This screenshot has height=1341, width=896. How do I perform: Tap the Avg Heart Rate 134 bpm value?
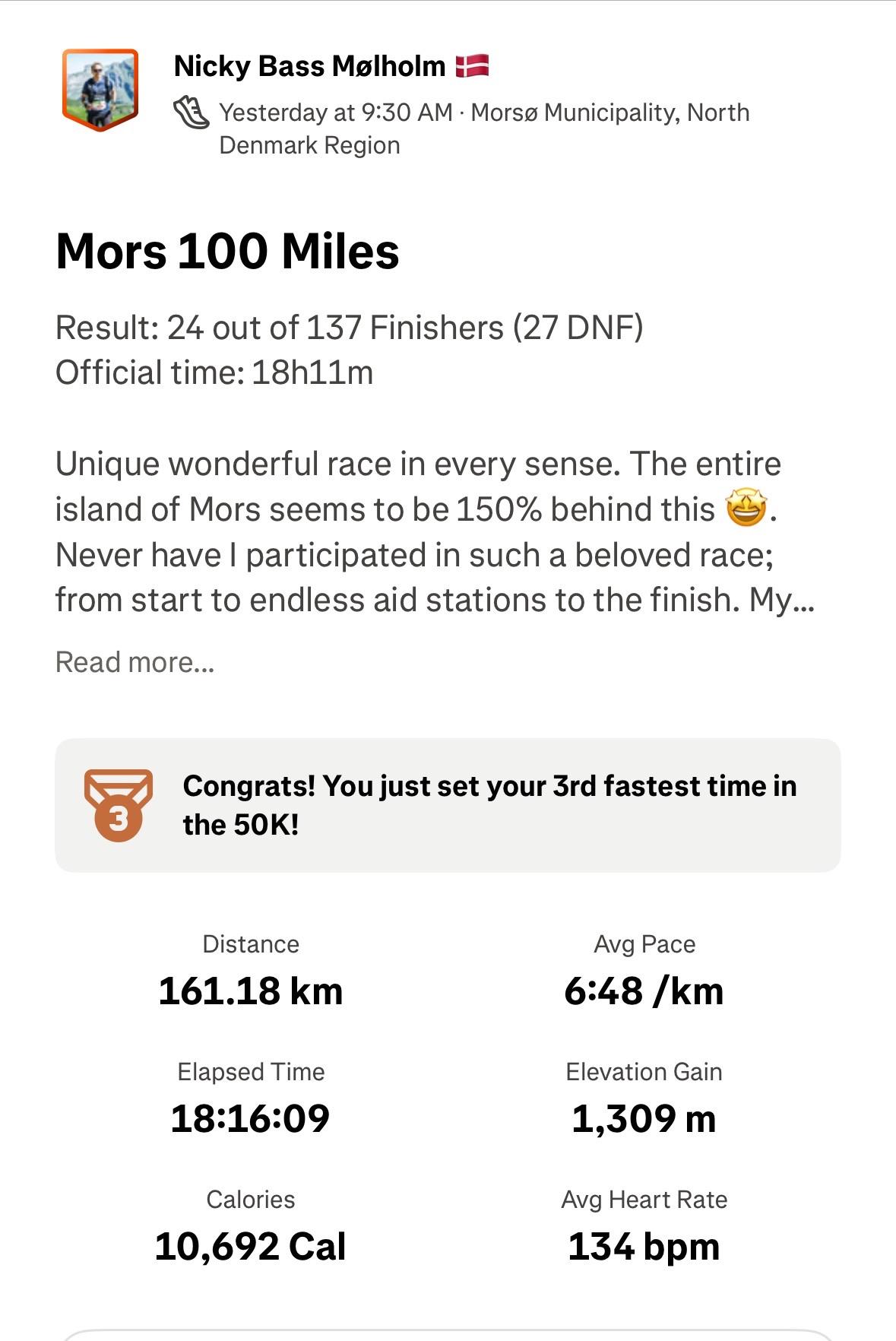click(644, 1247)
